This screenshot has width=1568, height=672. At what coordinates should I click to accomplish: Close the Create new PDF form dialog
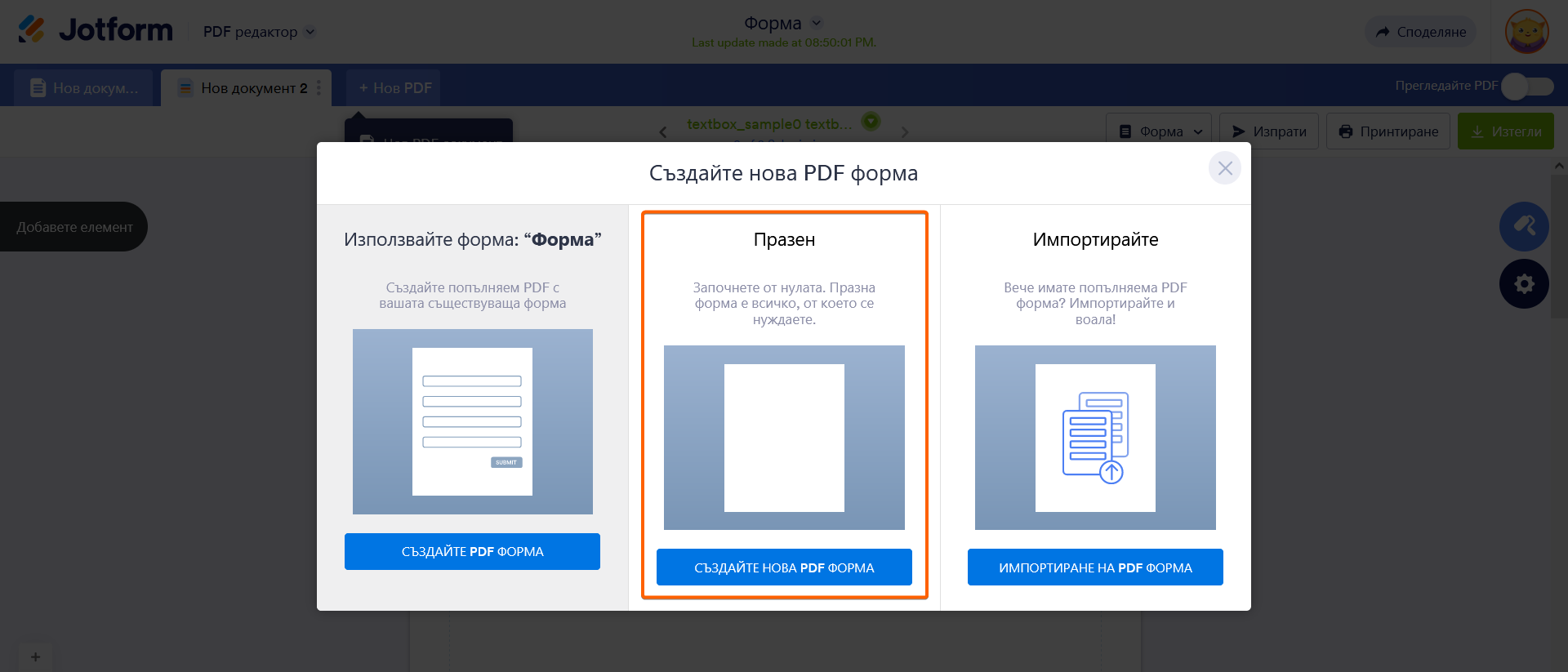tap(1224, 168)
